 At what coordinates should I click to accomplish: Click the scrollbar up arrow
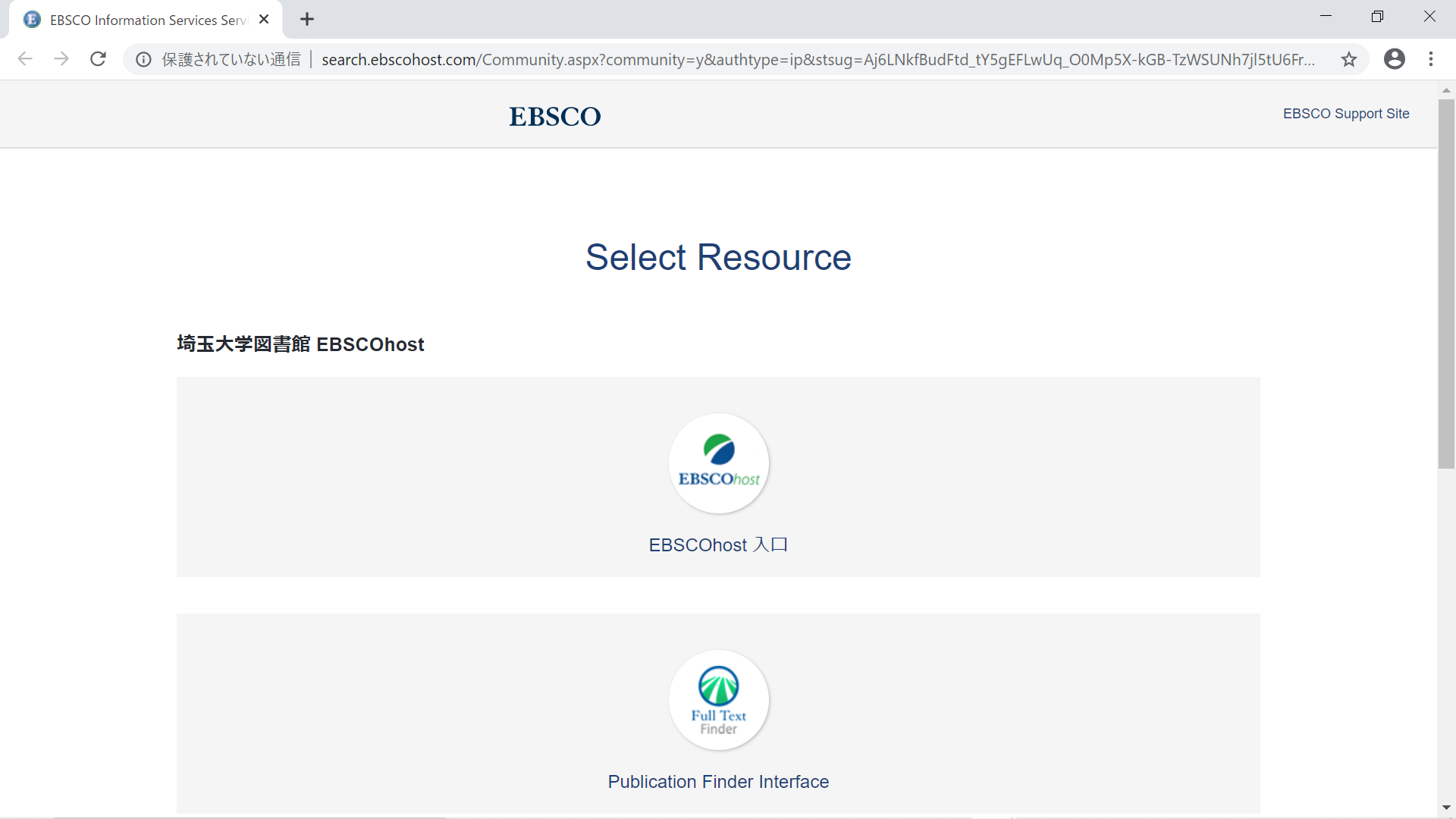tap(1446, 90)
